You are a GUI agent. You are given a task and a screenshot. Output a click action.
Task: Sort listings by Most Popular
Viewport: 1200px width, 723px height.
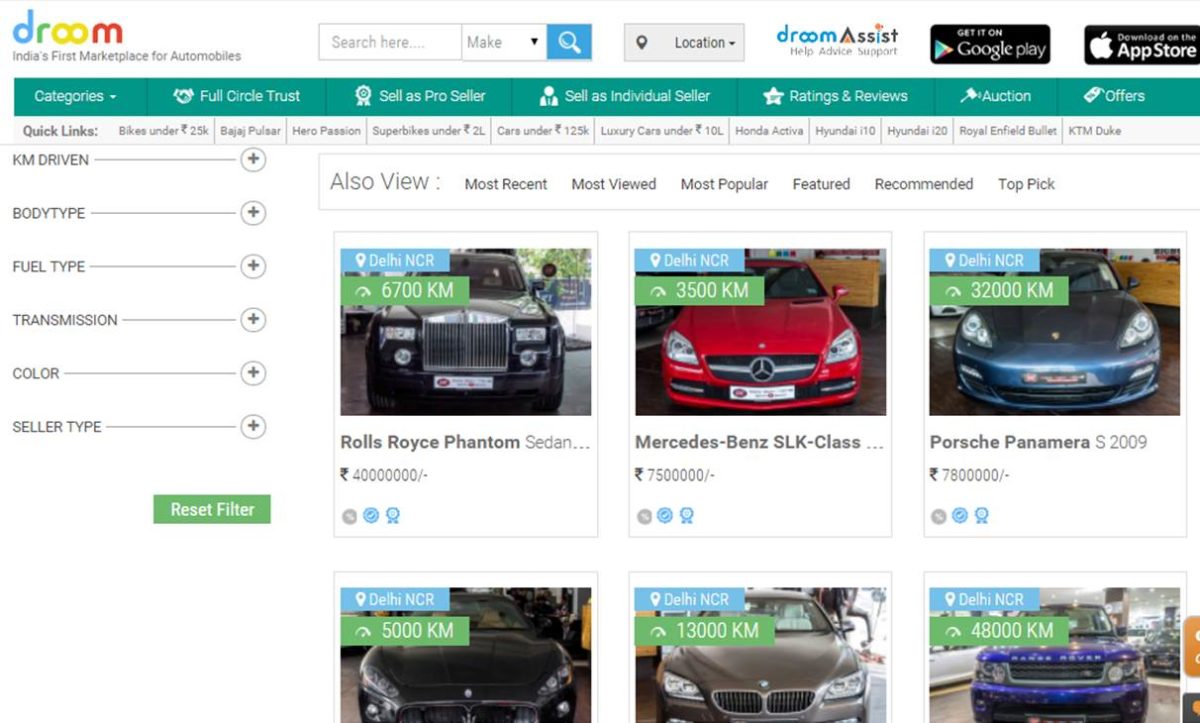(725, 184)
